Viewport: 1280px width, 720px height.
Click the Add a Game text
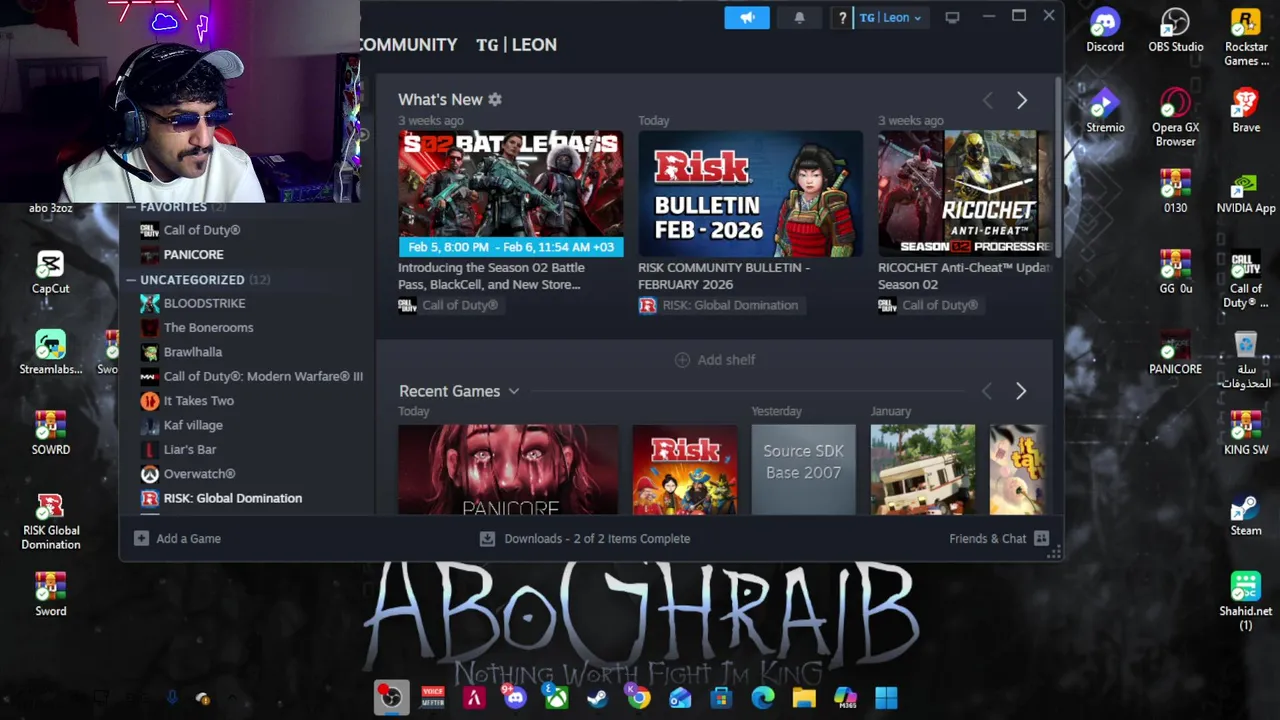point(188,538)
